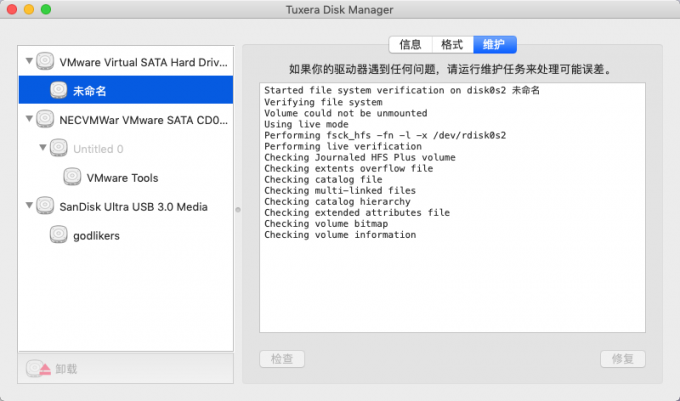This screenshot has width=680, height=401.
Task: Click the Untitled 0 disk icon
Action: click(x=59, y=148)
